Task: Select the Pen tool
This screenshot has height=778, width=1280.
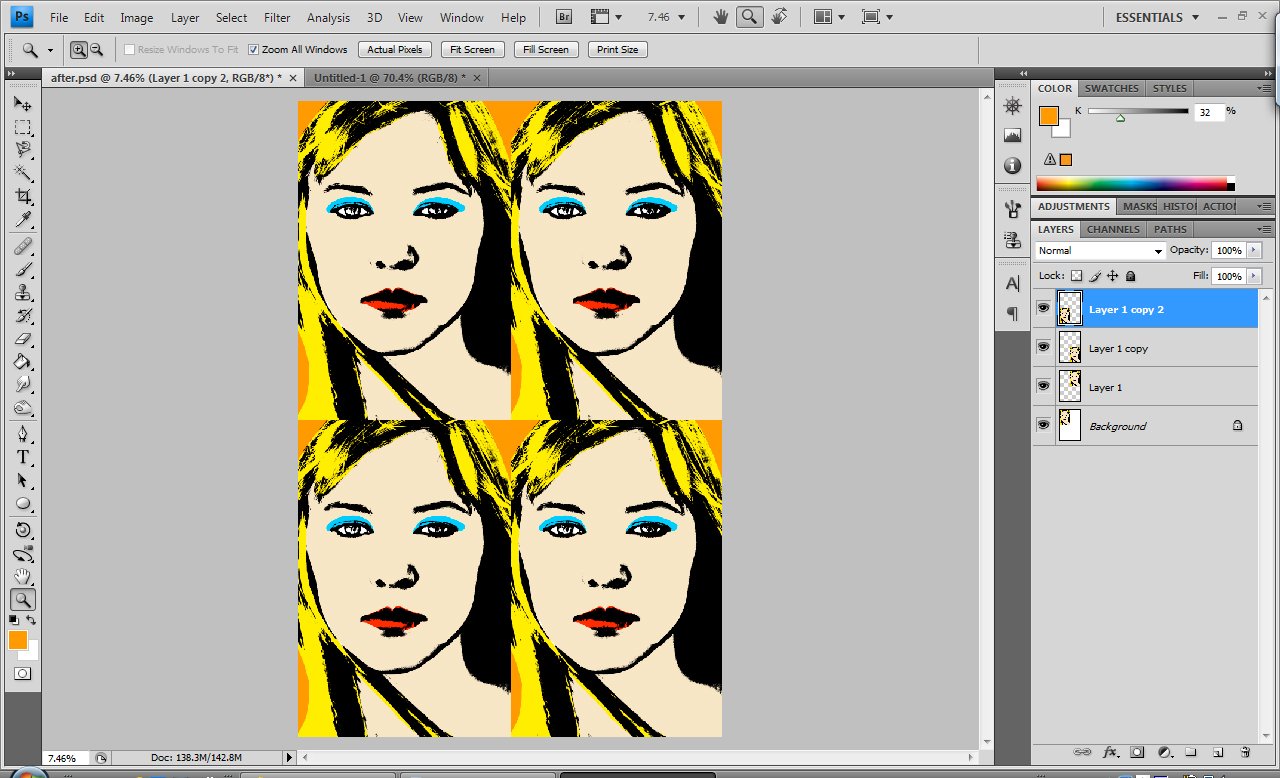Action: (x=22, y=434)
